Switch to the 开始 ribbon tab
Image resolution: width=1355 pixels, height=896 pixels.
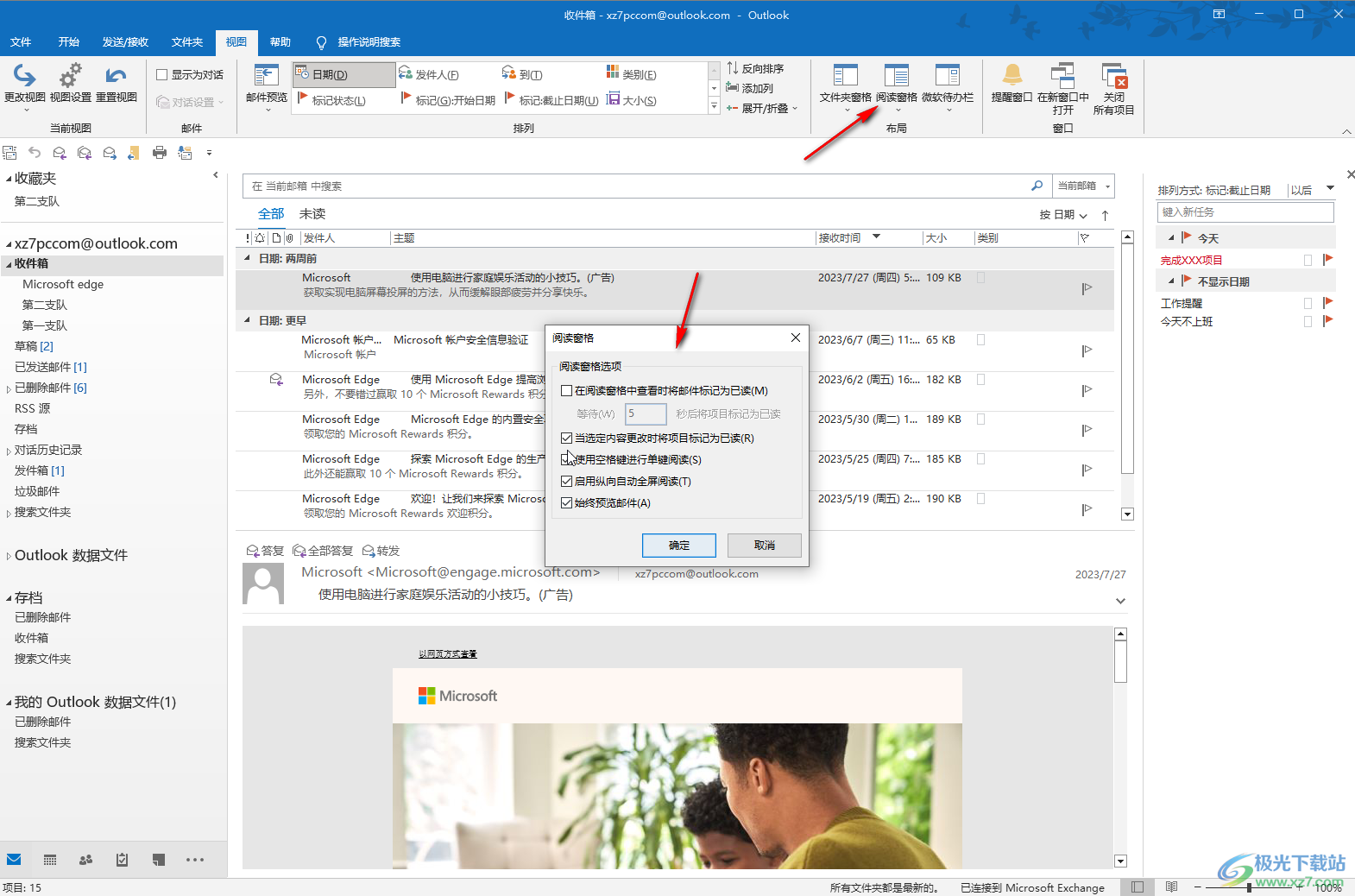click(x=69, y=41)
